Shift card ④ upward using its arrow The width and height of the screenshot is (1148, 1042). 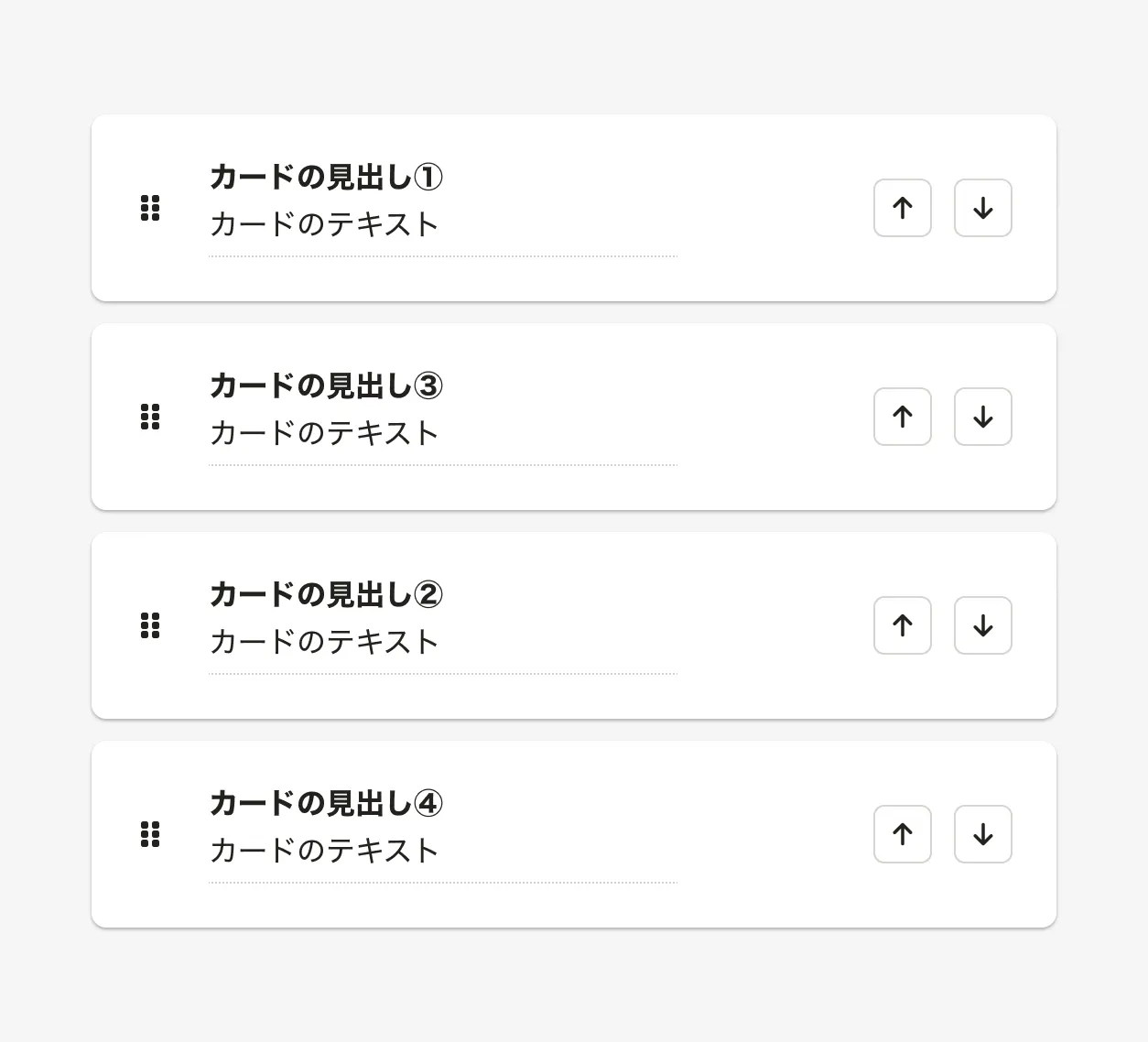[903, 834]
